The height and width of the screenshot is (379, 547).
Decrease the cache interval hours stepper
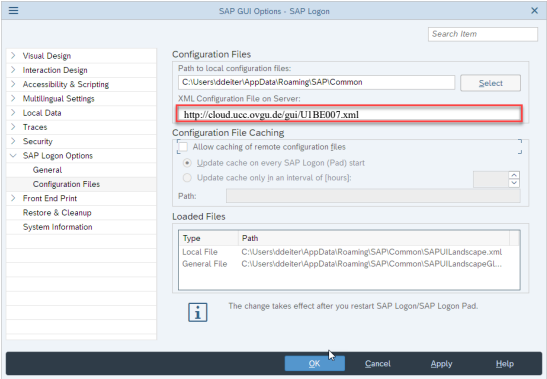tap(514, 183)
